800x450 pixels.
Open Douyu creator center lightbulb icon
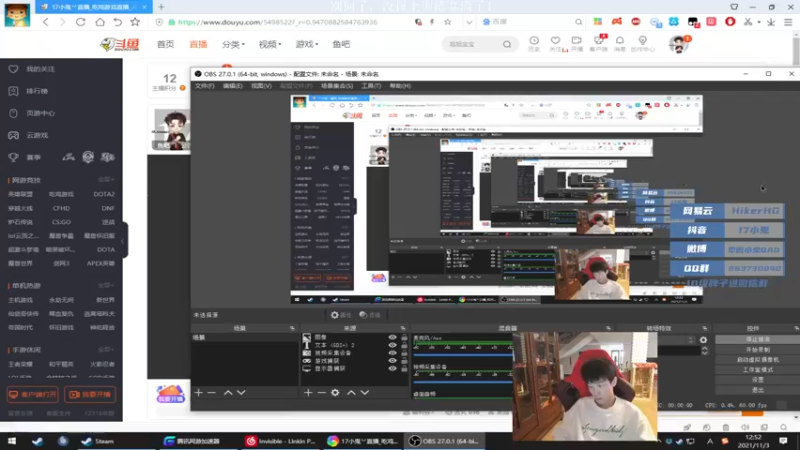coord(643,43)
